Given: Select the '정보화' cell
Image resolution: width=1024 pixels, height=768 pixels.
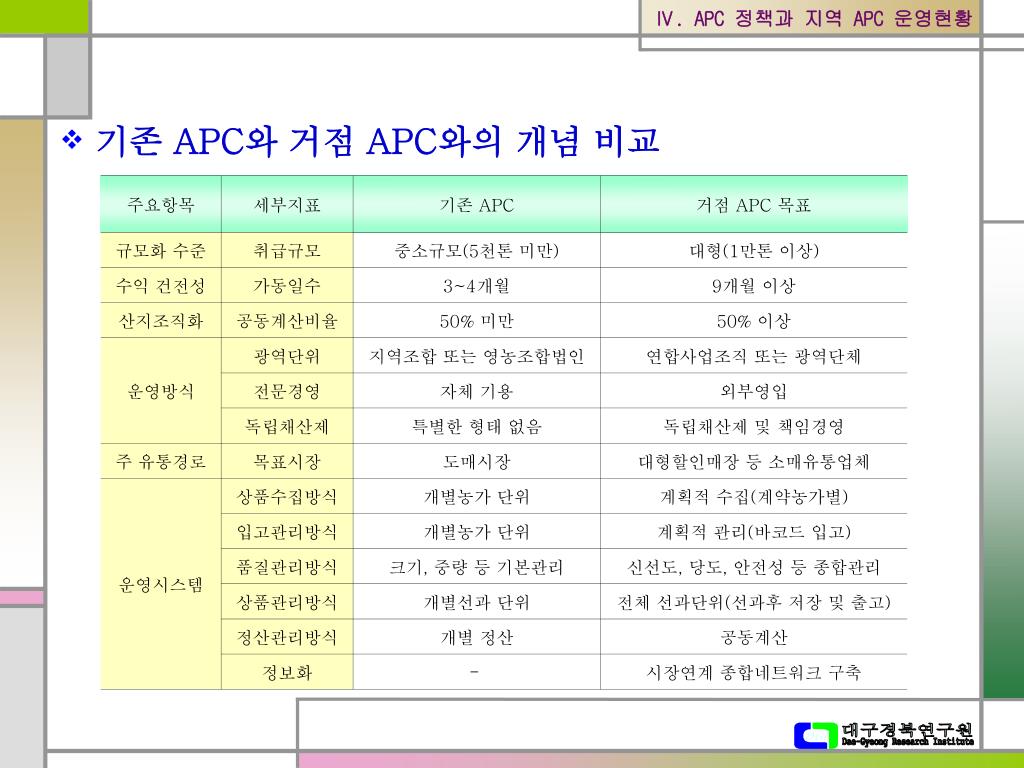Looking at the screenshot, I should [287, 672].
